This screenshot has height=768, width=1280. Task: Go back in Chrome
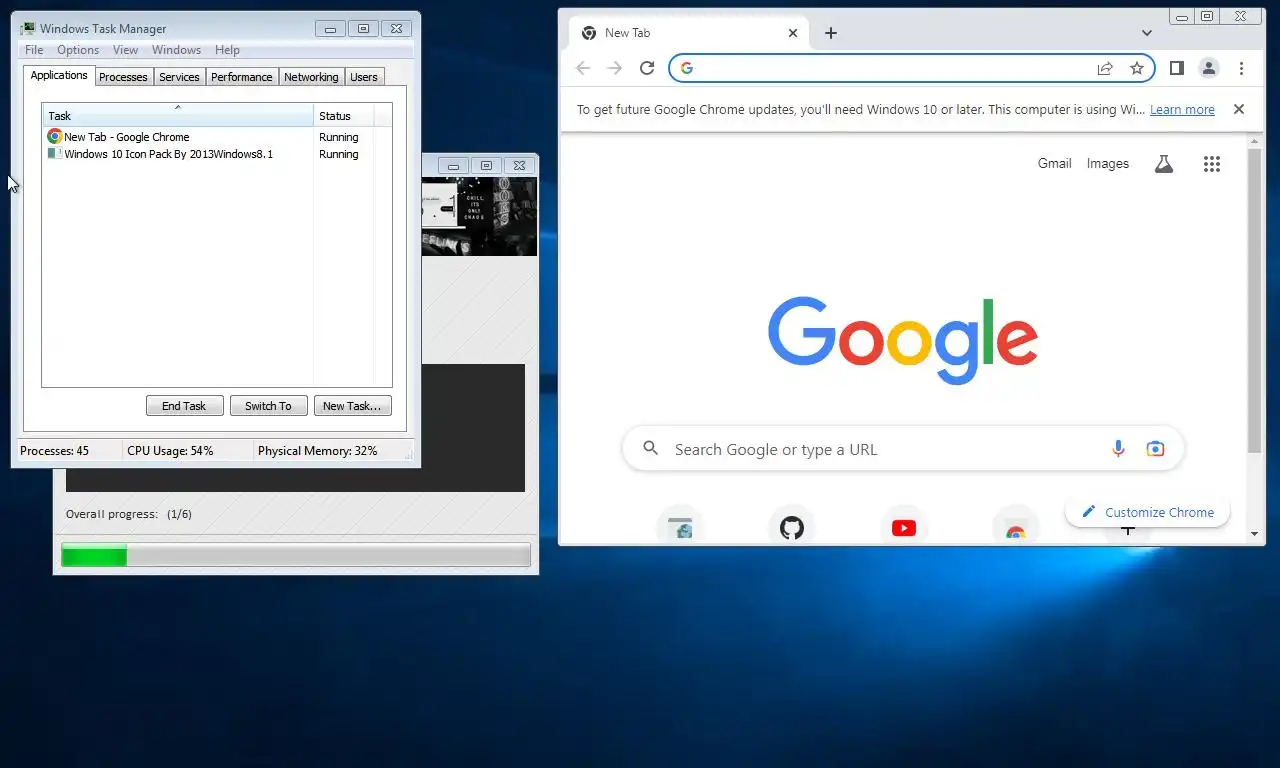(x=583, y=68)
